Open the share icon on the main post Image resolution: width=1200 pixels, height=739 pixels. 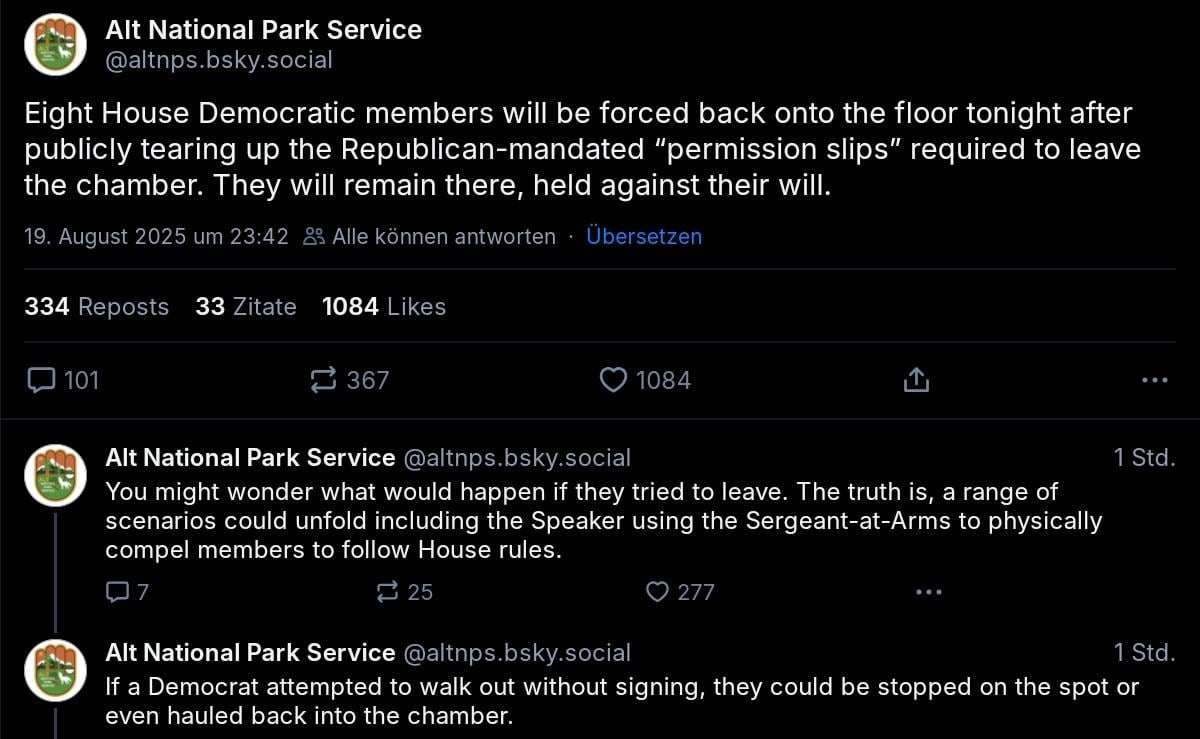[x=917, y=380]
